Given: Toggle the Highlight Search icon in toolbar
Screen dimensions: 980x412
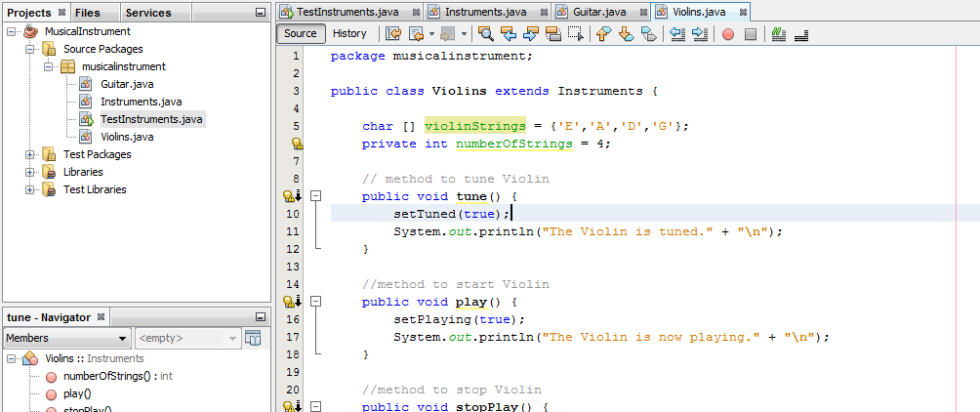Looking at the screenshot, I should tap(553, 34).
